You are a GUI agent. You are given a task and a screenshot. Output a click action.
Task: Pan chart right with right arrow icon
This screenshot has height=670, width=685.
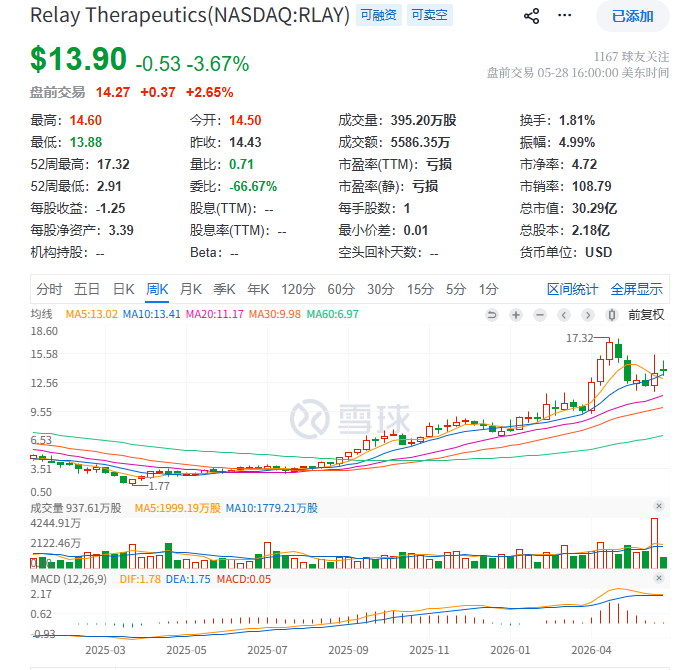point(588,315)
